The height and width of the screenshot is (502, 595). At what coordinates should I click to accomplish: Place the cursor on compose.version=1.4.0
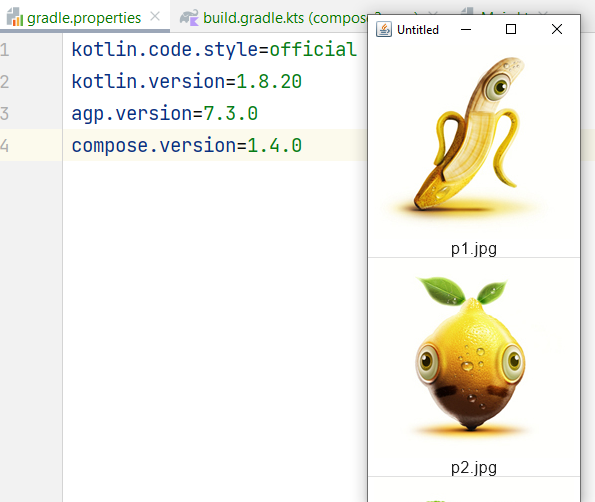[x=187, y=145]
